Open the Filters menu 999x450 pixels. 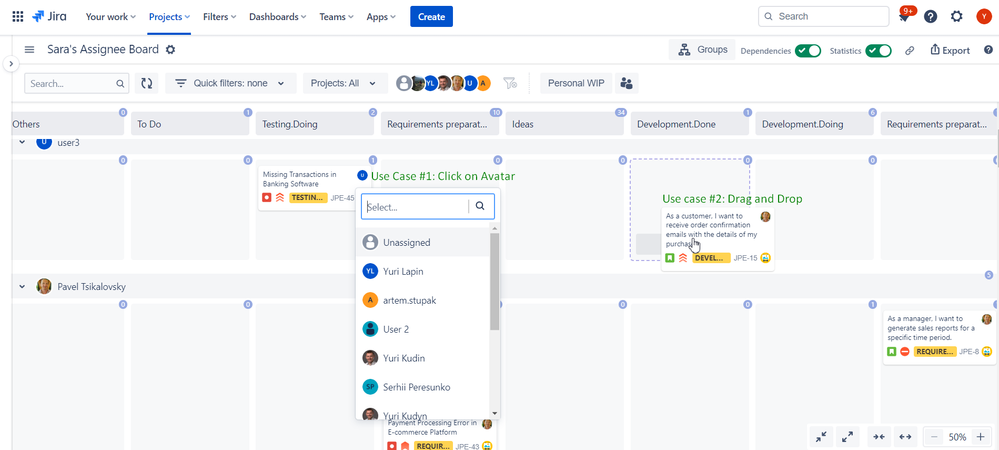[220, 17]
